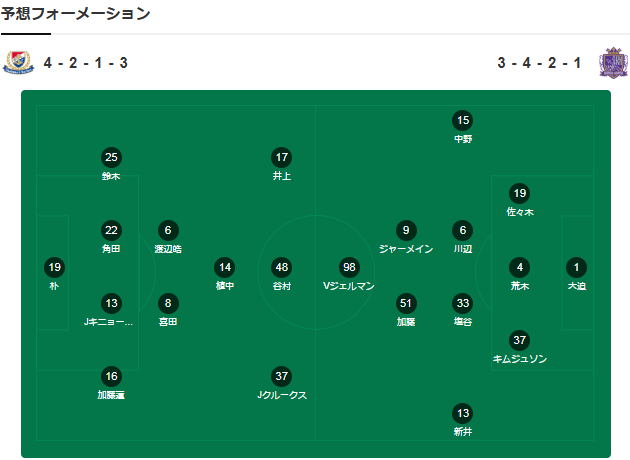The width and height of the screenshot is (630, 460).
Task: Click number 25 player circle for 鈴木
Action: (x=111, y=157)
